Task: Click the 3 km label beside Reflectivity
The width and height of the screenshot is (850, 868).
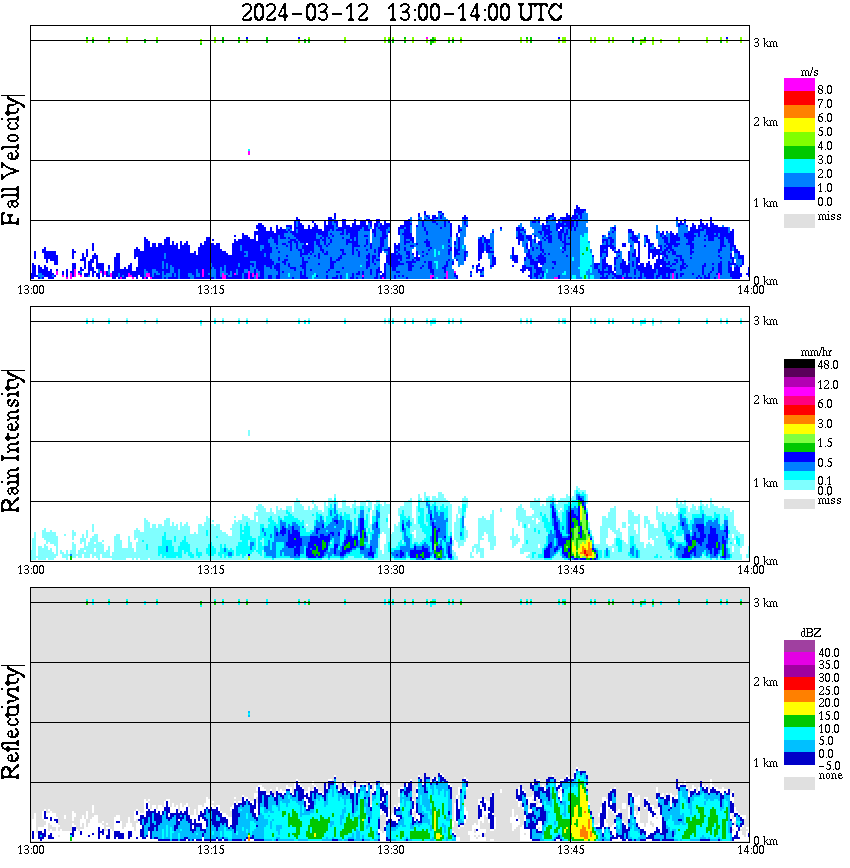Action: [x=765, y=602]
